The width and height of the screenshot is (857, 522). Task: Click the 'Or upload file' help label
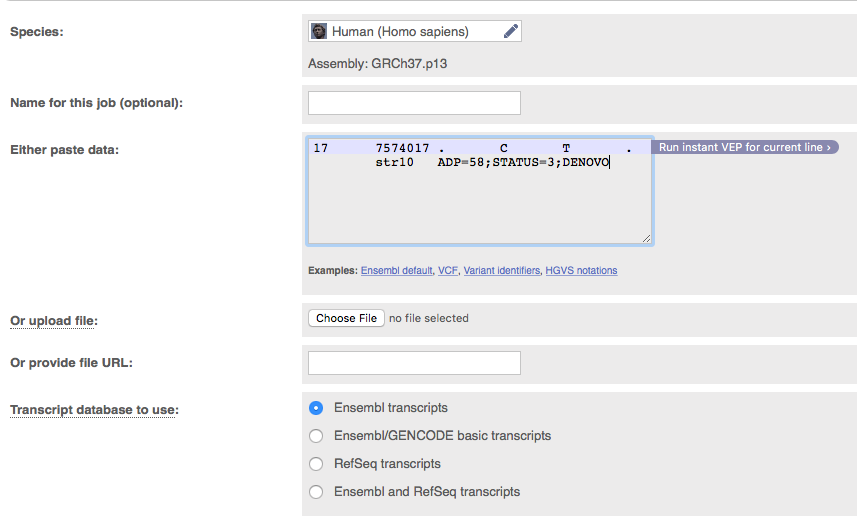(x=54, y=320)
